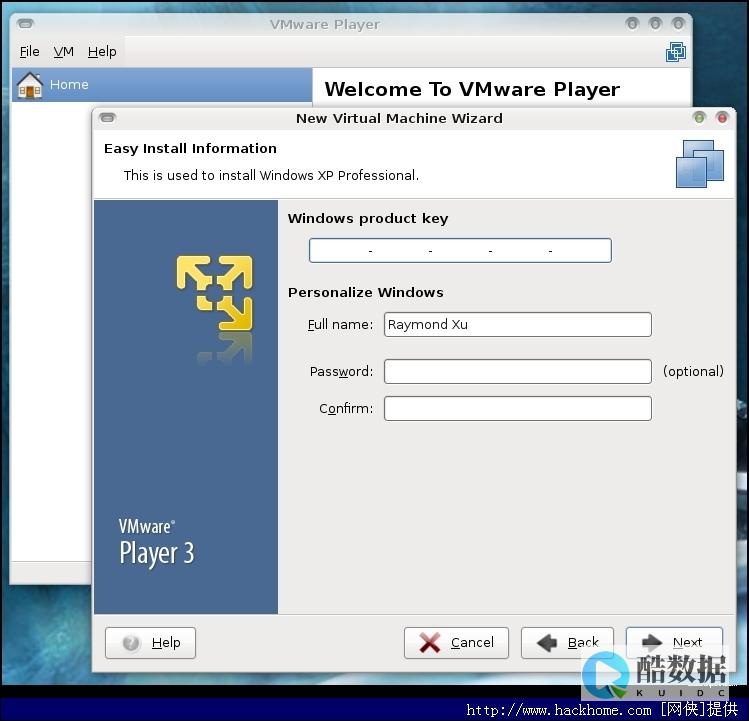This screenshot has width=749, height=721.
Task: Click the Windows product key field
Action: 460,250
